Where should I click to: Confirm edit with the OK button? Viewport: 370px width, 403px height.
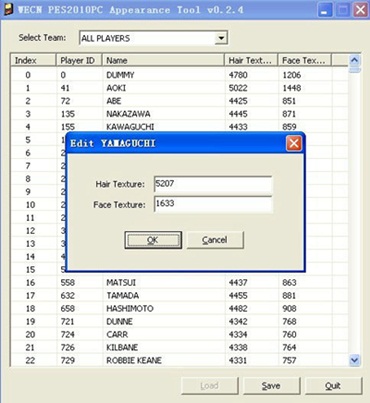[x=153, y=240]
